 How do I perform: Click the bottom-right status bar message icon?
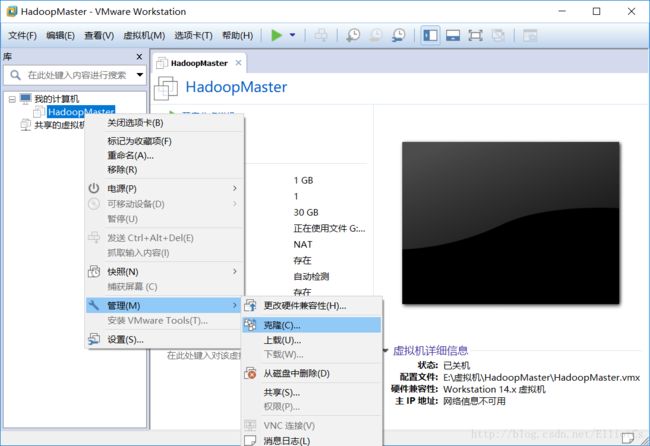(628, 437)
